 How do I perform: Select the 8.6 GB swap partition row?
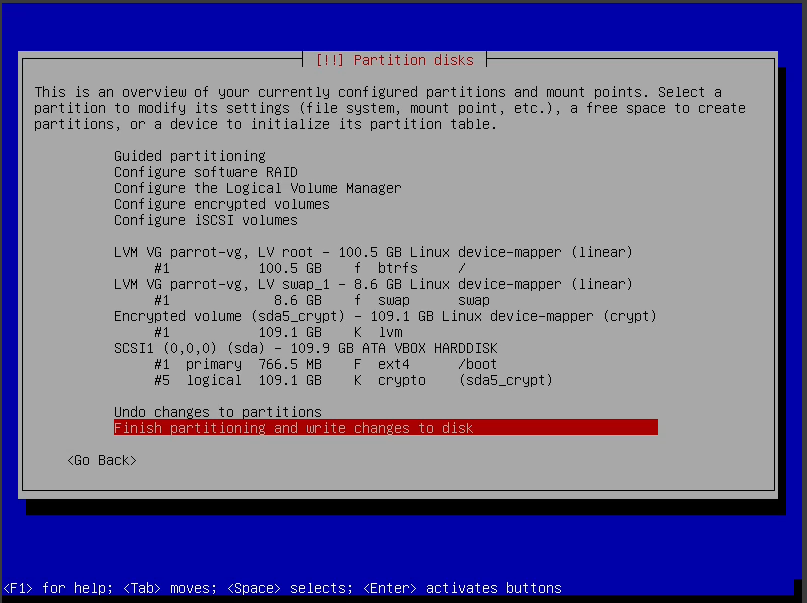click(322, 300)
